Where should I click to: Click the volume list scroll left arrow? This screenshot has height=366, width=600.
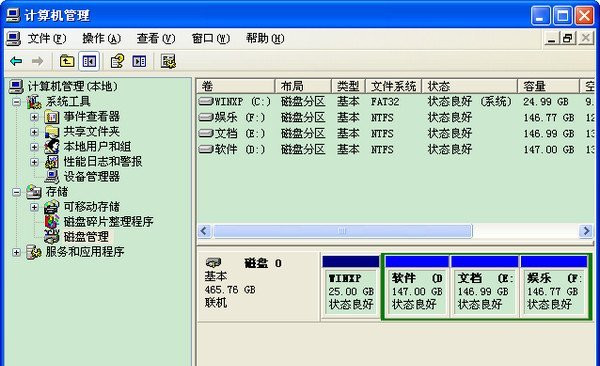204,231
